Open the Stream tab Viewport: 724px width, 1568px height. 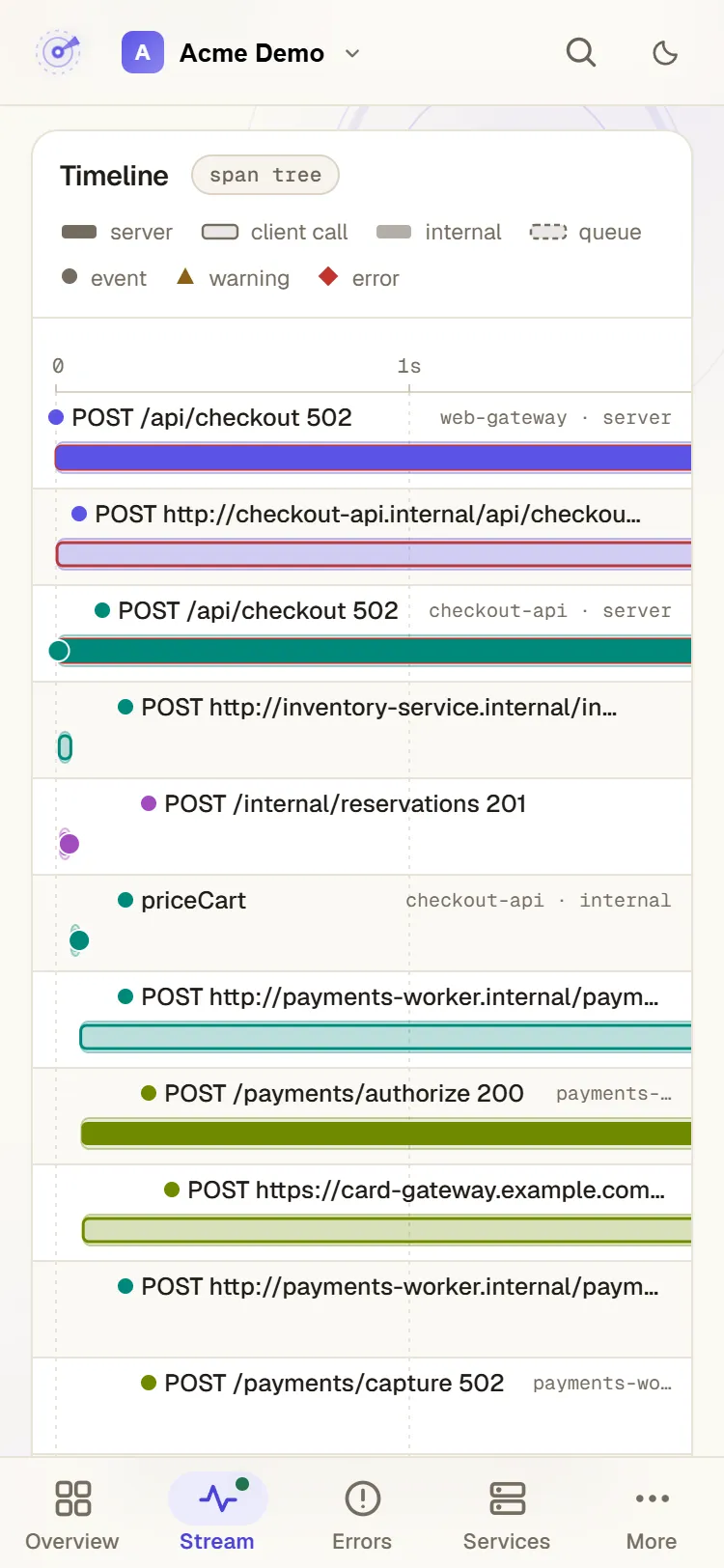click(217, 1514)
